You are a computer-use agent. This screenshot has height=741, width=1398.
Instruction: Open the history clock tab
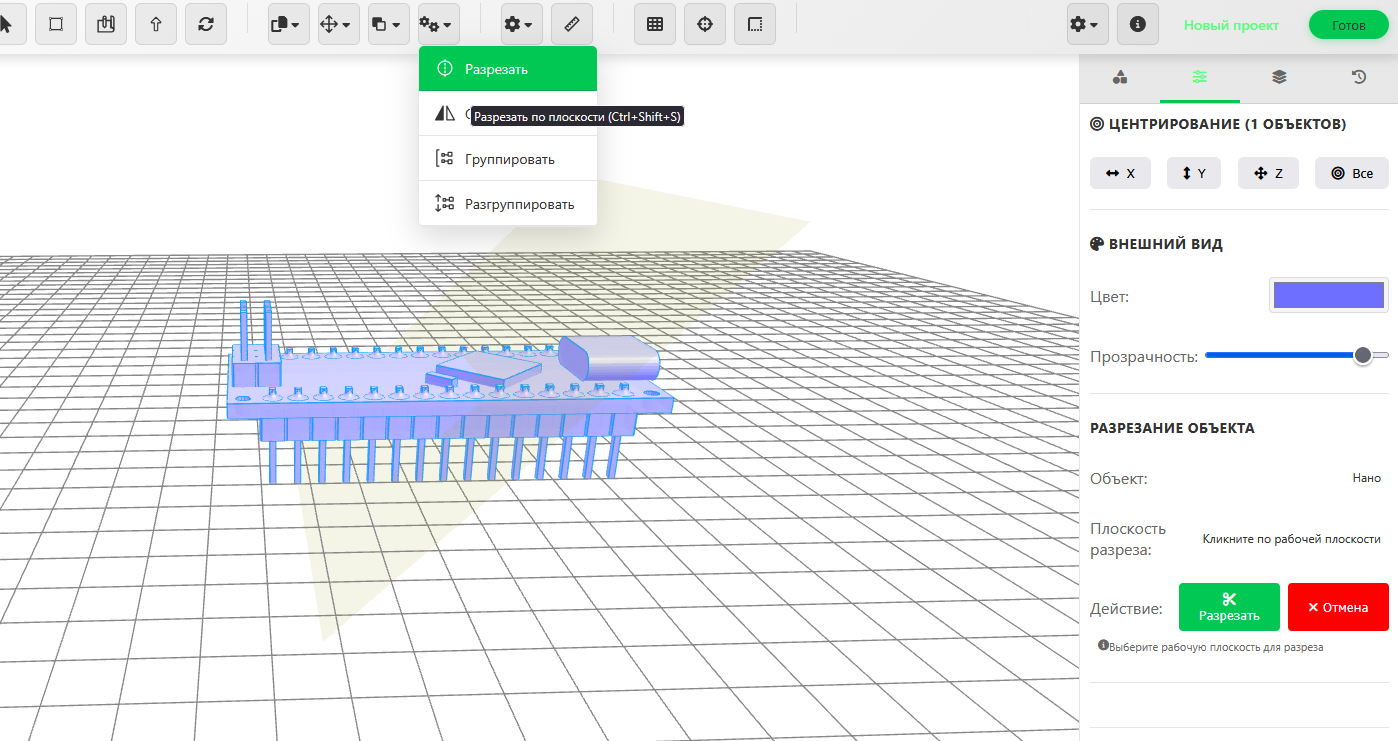pos(1358,78)
